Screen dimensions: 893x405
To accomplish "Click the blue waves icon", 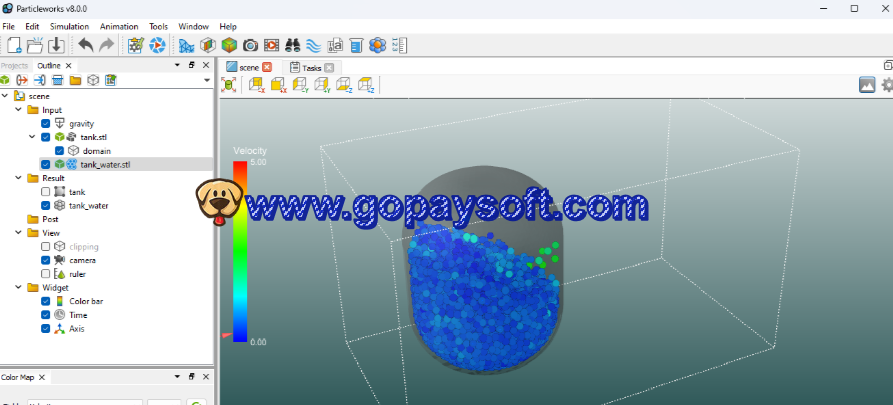I will point(314,45).
